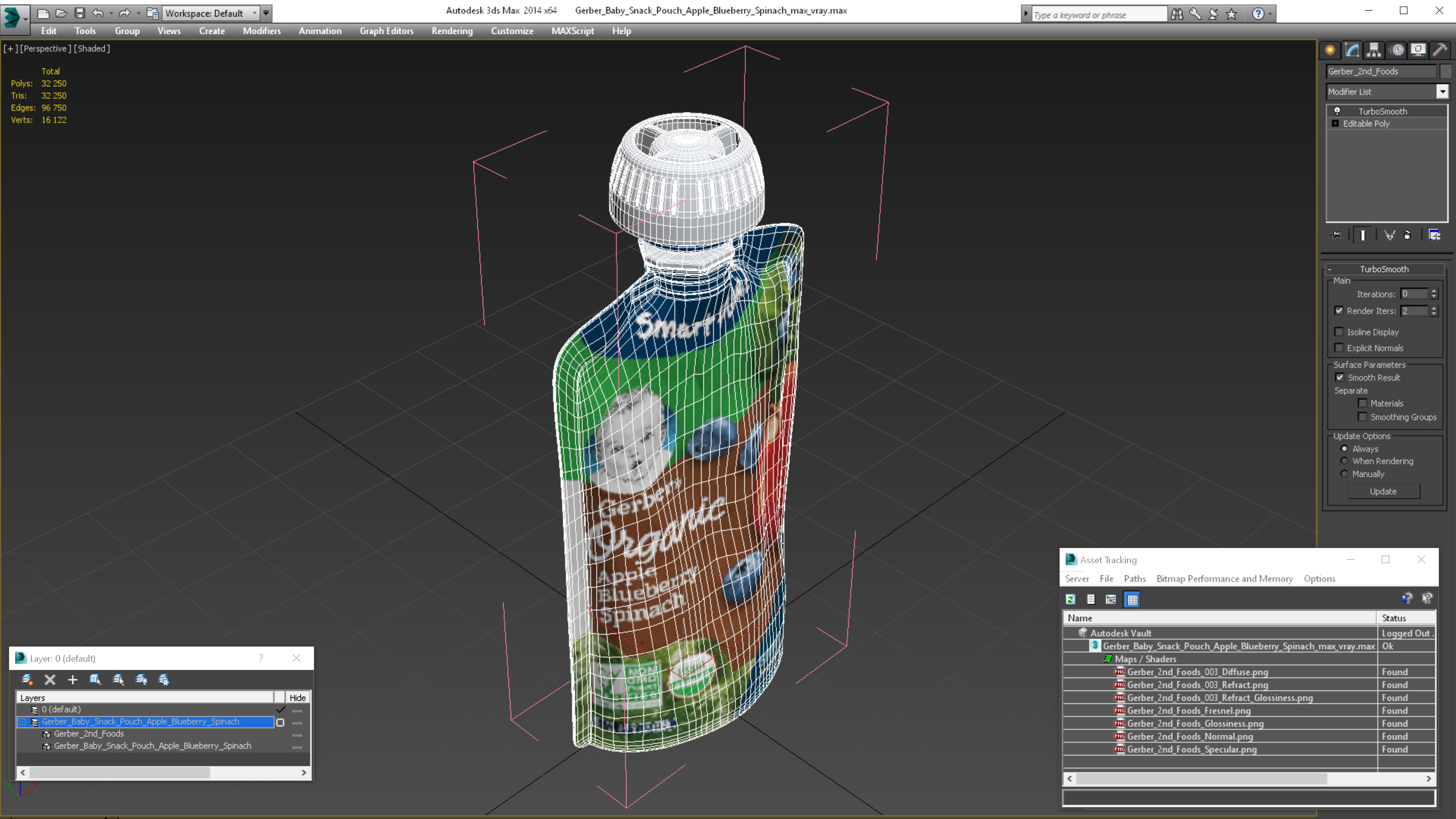Remove modifier from stack trash icon
1456x819 pixels.
(1407, 235)
